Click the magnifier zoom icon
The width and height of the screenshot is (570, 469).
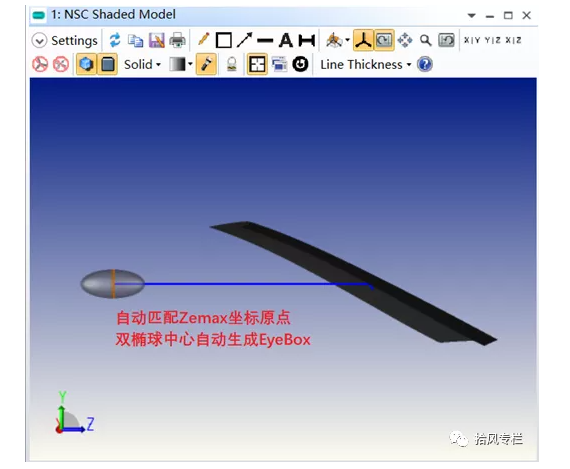pos(425,40)
